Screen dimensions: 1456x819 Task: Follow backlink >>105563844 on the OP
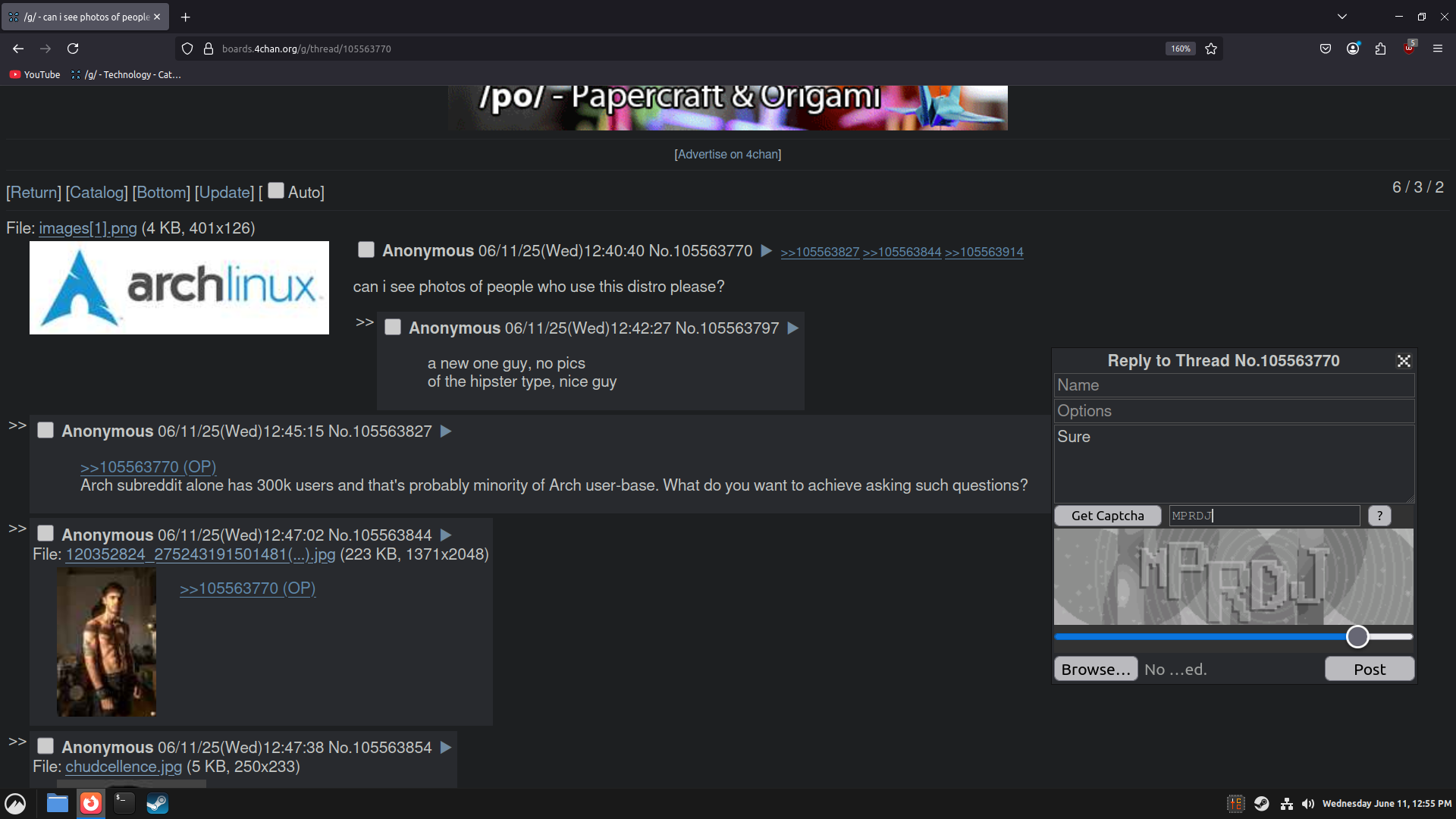902,252
